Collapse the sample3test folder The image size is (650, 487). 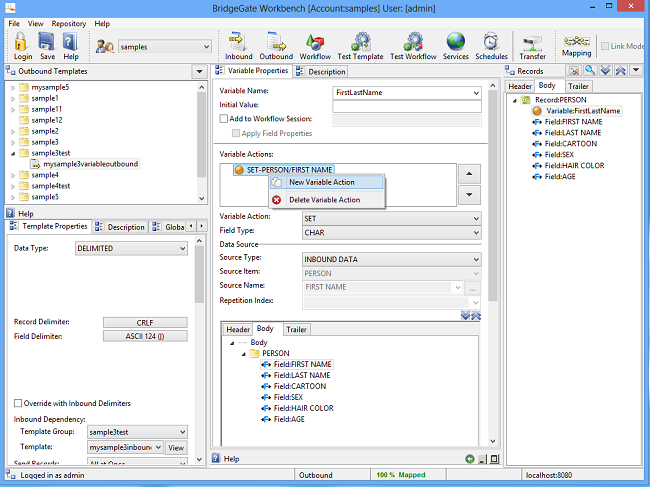tap(13, 153)
